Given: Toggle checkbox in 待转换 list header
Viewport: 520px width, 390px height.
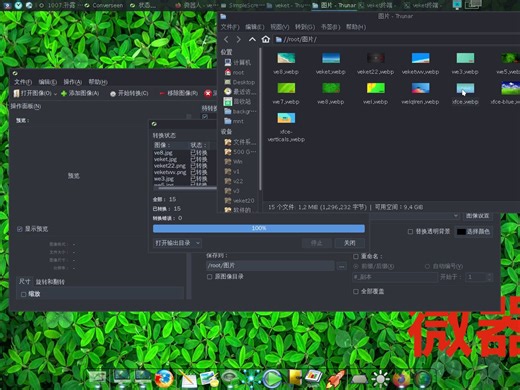Looking at the screenshot, I should pyautogui.click(x=205, y=116).
